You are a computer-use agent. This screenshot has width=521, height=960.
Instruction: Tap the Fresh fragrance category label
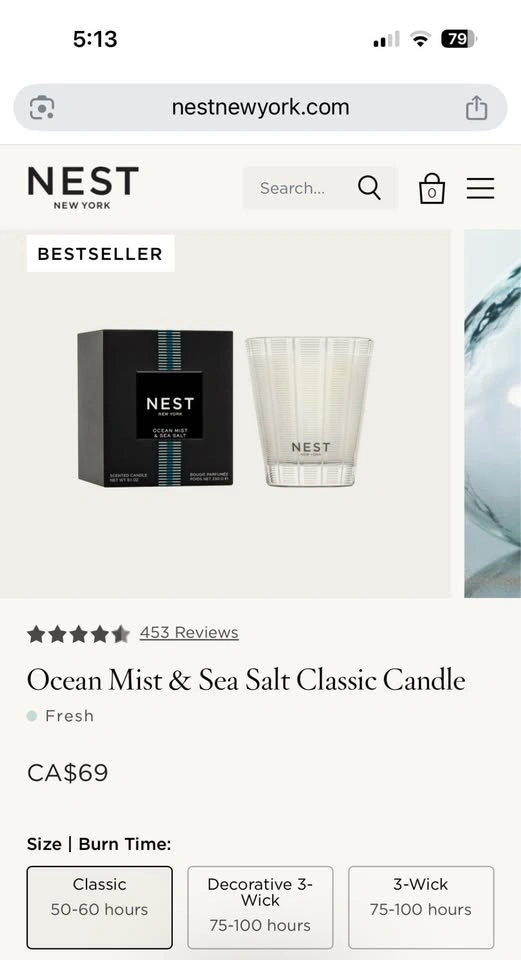pyautogui.click(x=70, y=716)
